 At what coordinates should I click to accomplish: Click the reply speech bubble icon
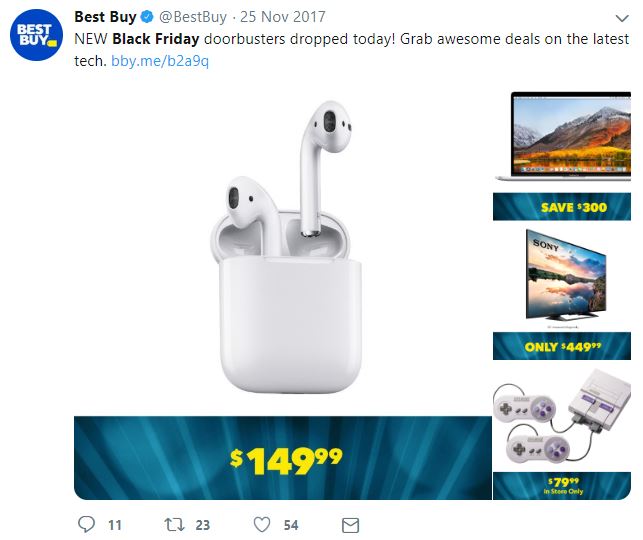pyautogui.click(x=86, y=524)
